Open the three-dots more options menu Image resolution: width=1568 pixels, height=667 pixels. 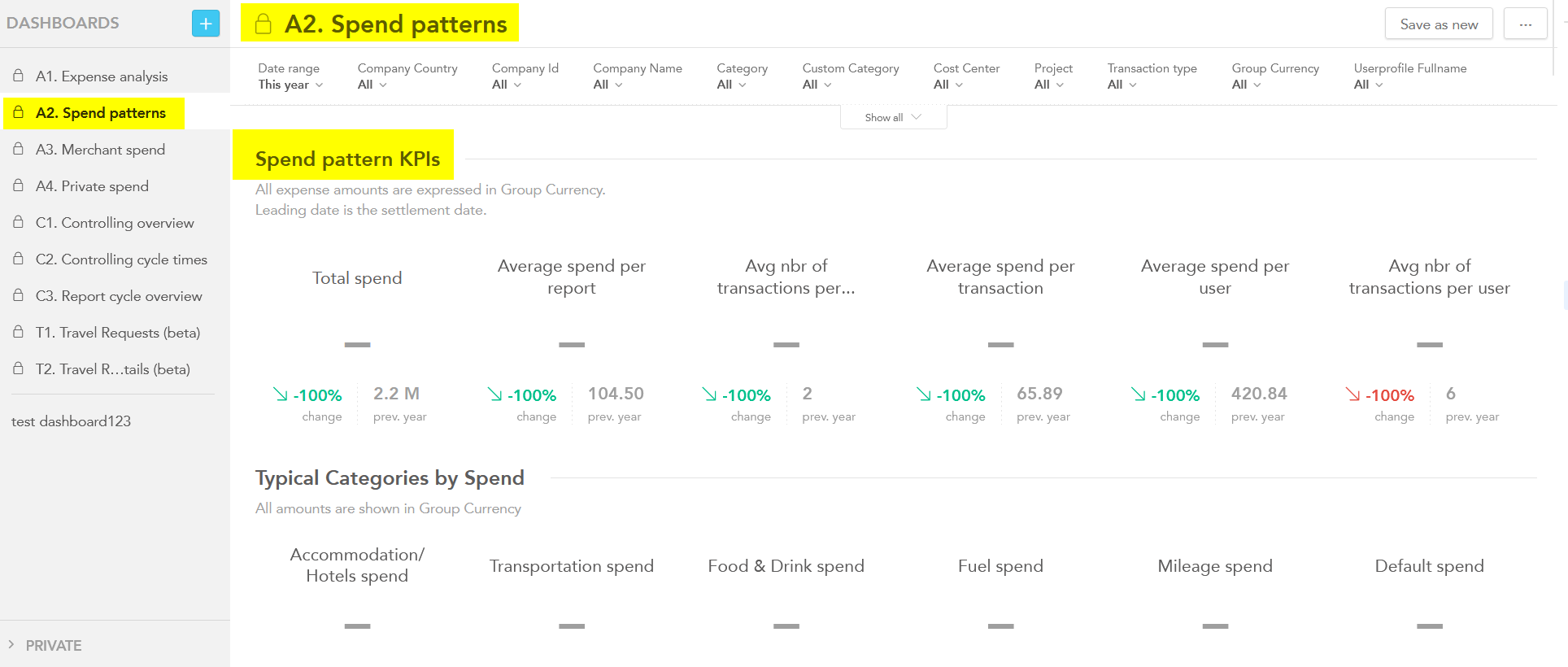coord(1525,24)
